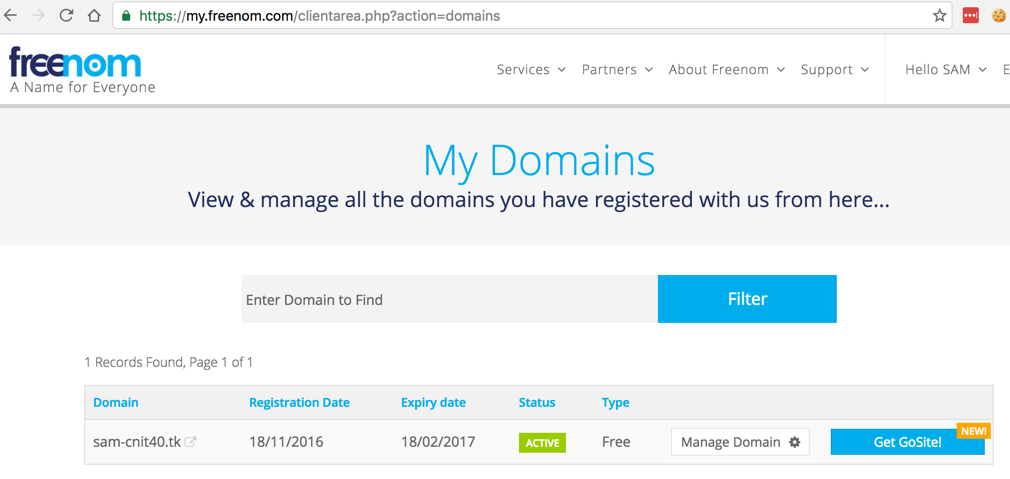Screen dimensions: 1010x479
Task: Click the ACTIVE status badge
Action: click(542, 442)
